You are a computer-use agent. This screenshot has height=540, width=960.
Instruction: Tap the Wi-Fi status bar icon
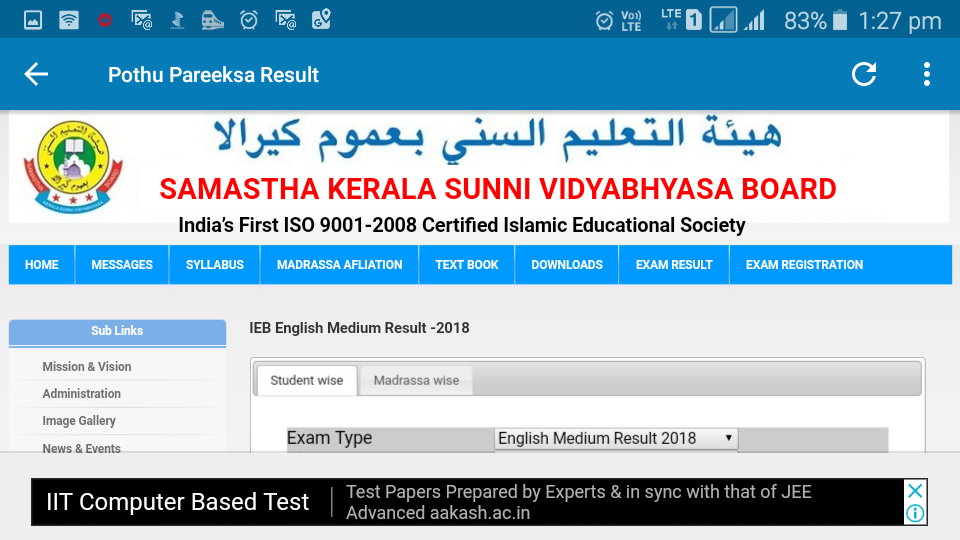tap(69, 20)
